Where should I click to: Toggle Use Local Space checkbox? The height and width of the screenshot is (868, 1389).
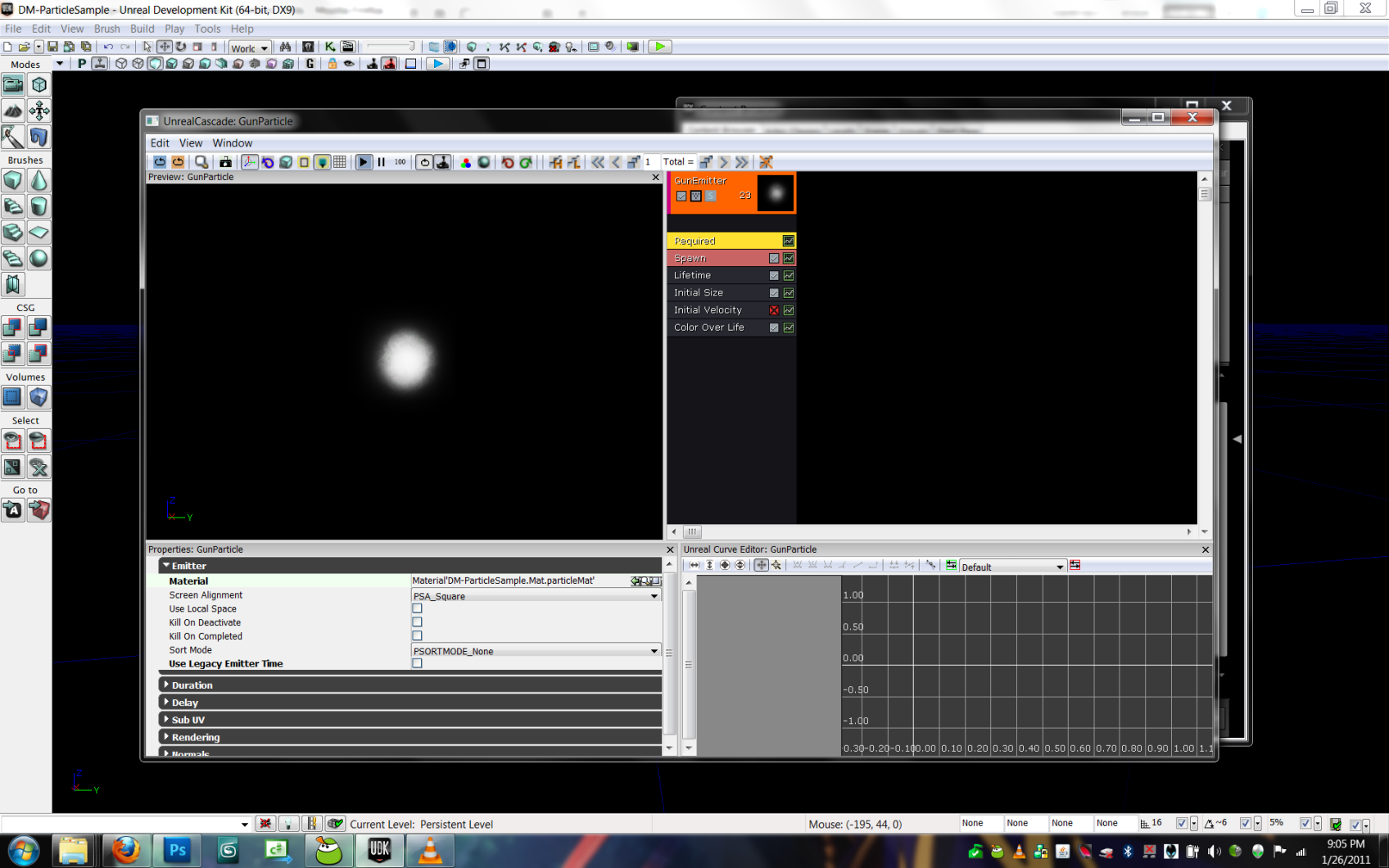(417, 608)
